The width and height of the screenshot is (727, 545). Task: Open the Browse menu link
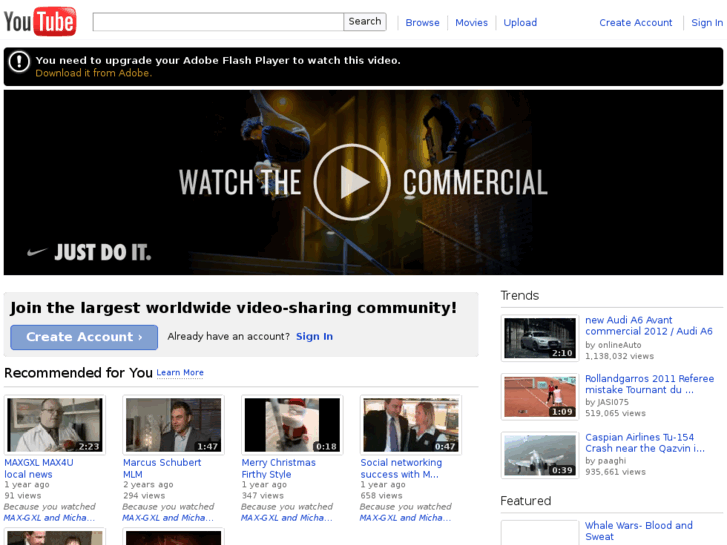tap(422, 23)
